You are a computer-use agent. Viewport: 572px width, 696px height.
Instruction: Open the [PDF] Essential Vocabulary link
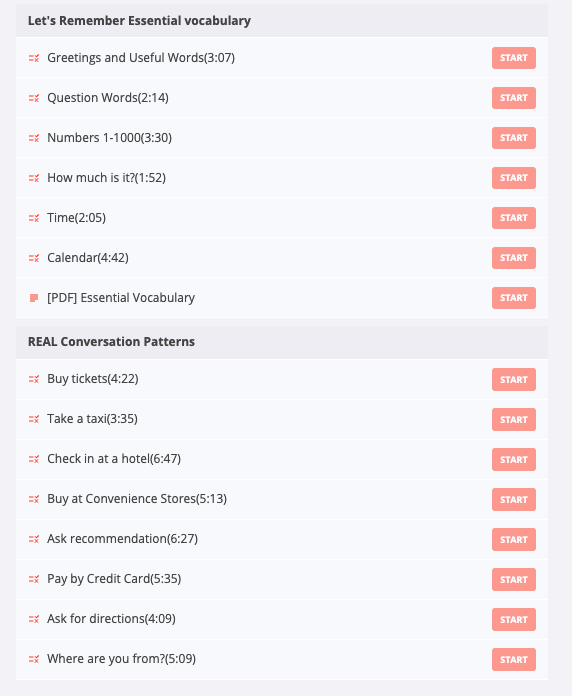[x=121, y=298]
